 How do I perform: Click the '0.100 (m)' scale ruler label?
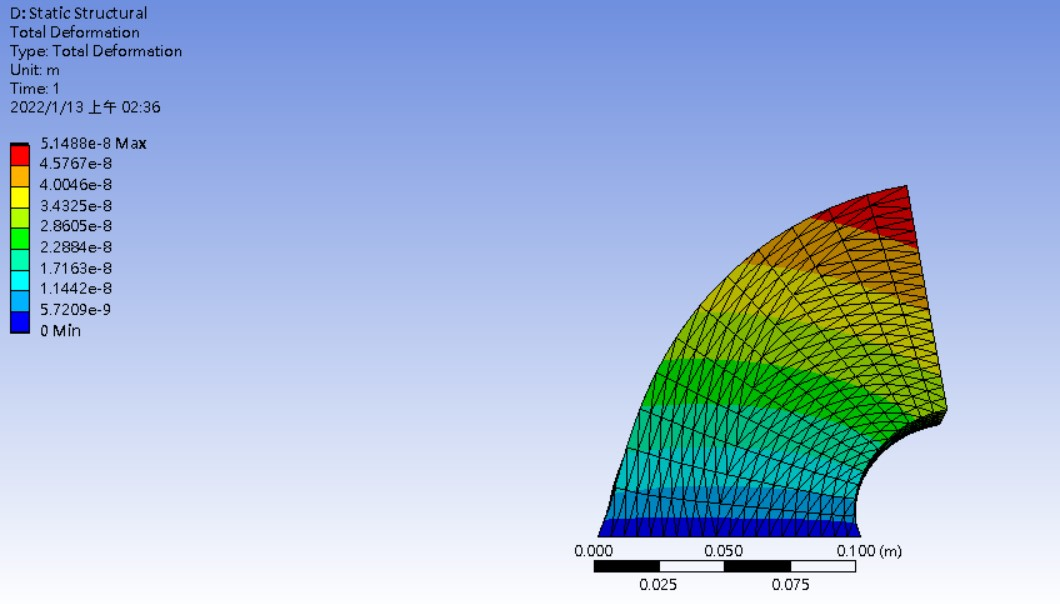[x=869, y=551]
